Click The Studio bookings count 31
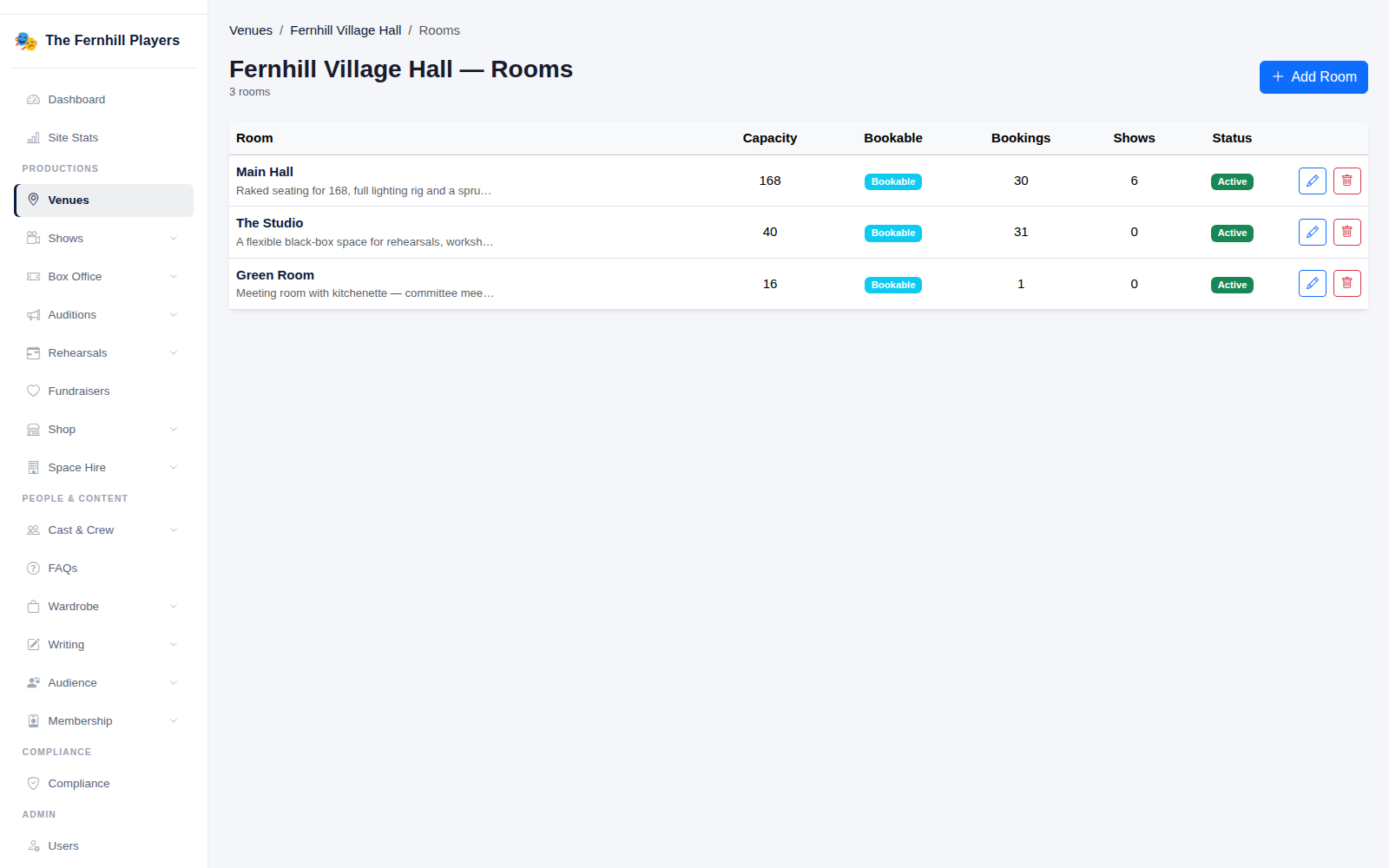The height and width of the screenshot is (868, 1389). pos(1021,232)
